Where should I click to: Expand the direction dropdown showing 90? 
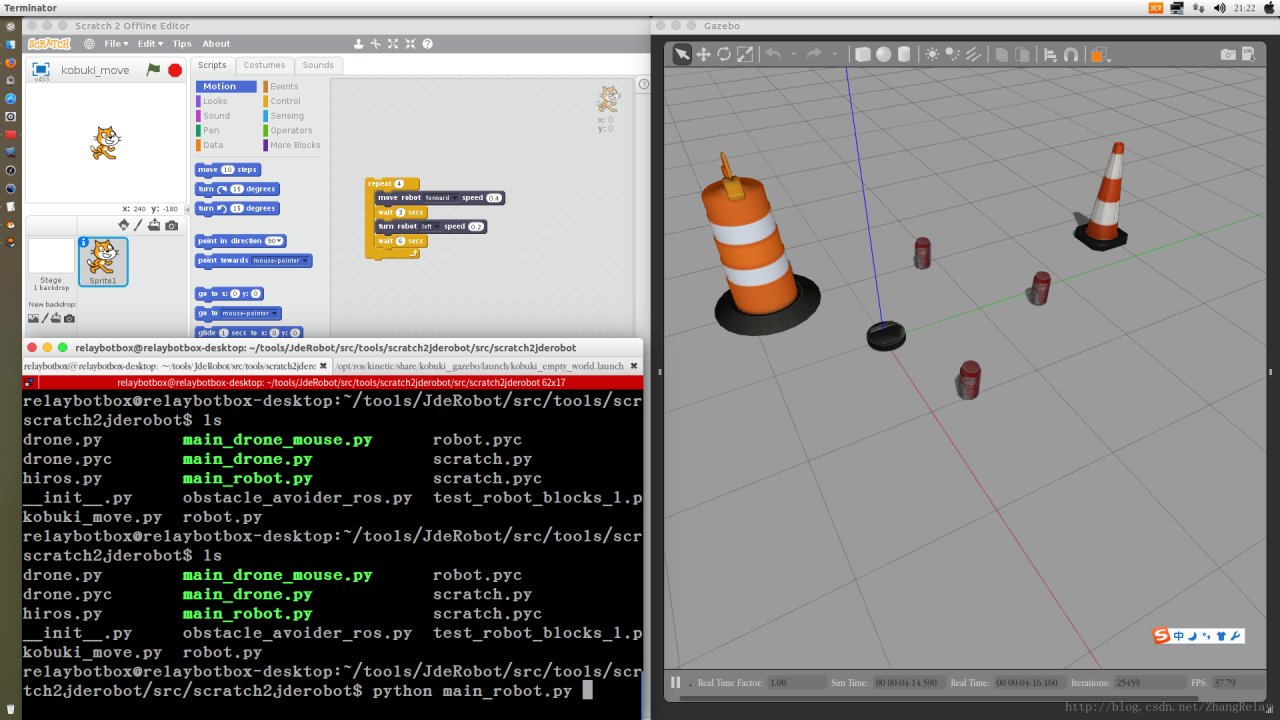[x=280, y=241]
